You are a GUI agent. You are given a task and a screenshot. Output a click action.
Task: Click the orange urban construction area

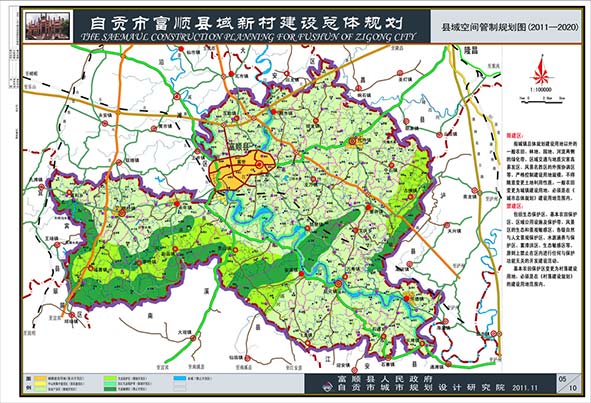(x=242, y=169)
